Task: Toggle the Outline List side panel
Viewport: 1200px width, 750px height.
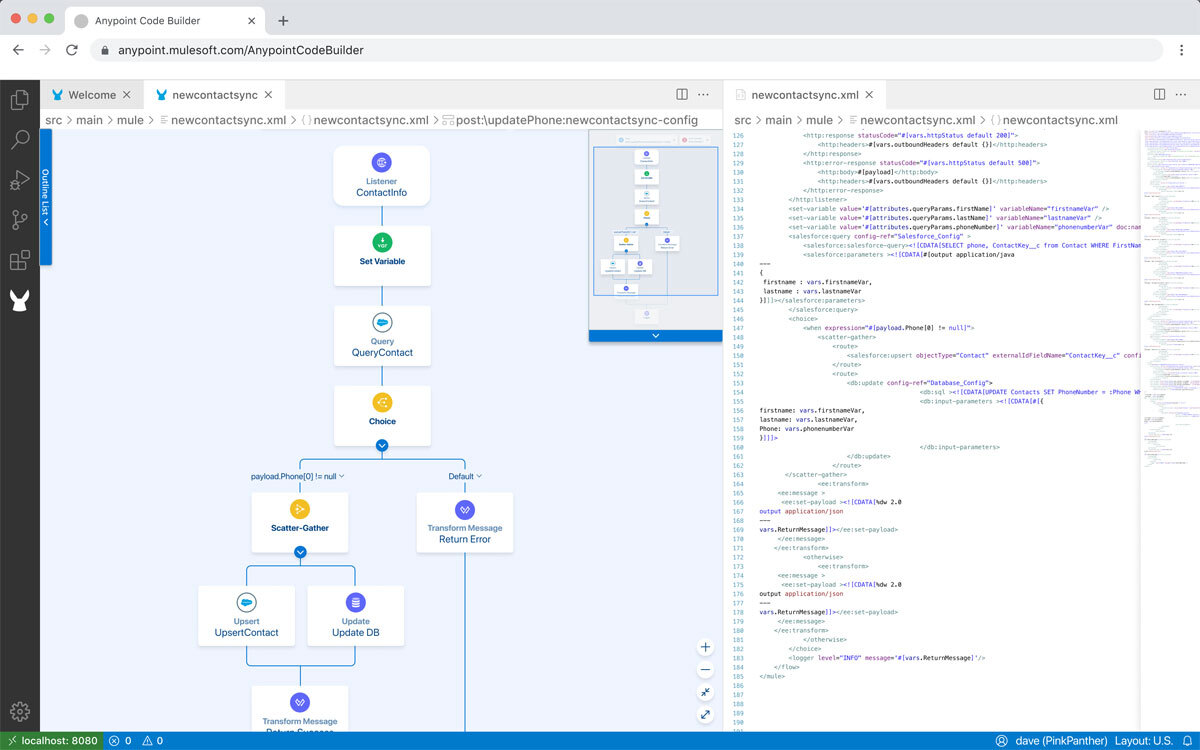Action: click(45, 197)
